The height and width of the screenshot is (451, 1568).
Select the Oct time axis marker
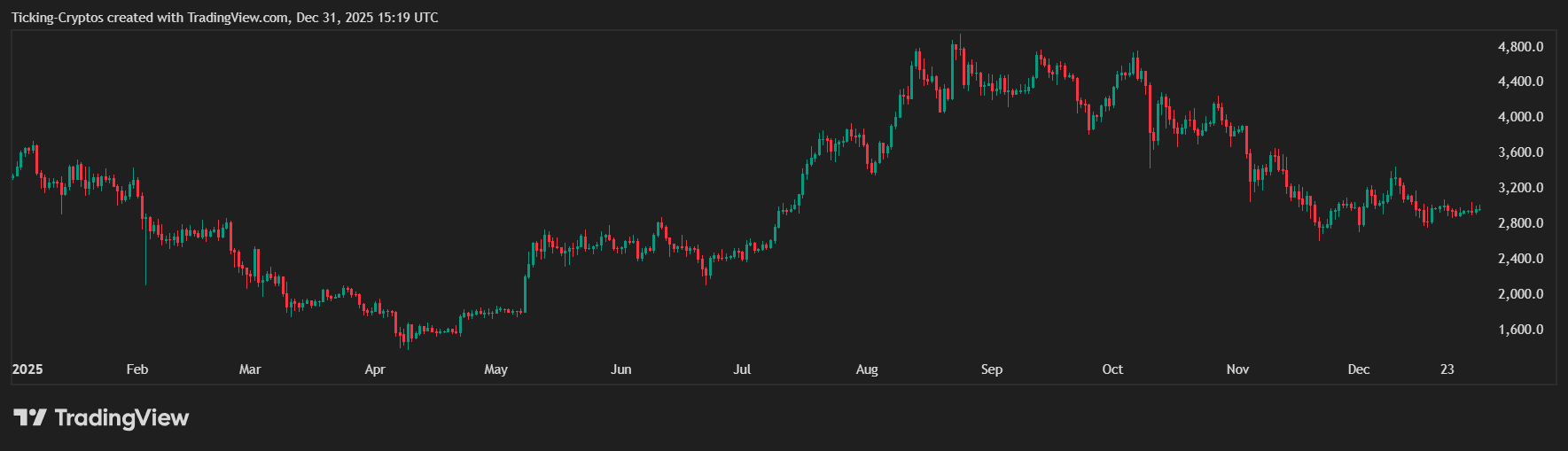coord(1112,369)
